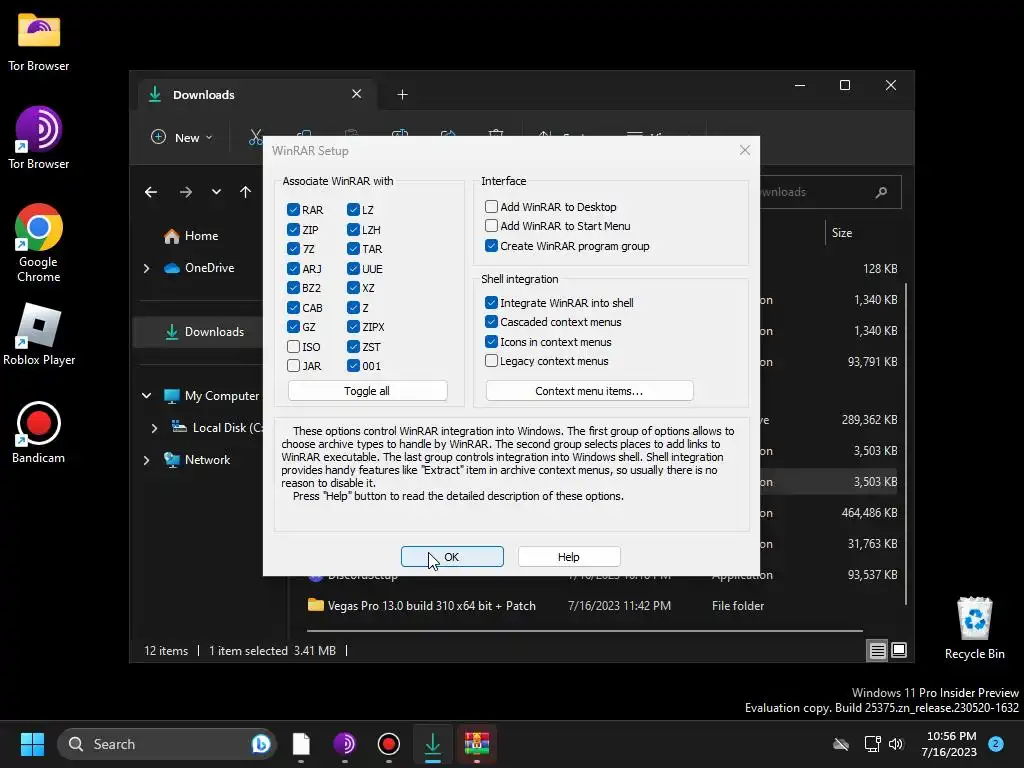The width and height of the screenshot is (1024, 768).
Task: Uncheck RAR association checkbox
Action: click(x=293, y=210)
